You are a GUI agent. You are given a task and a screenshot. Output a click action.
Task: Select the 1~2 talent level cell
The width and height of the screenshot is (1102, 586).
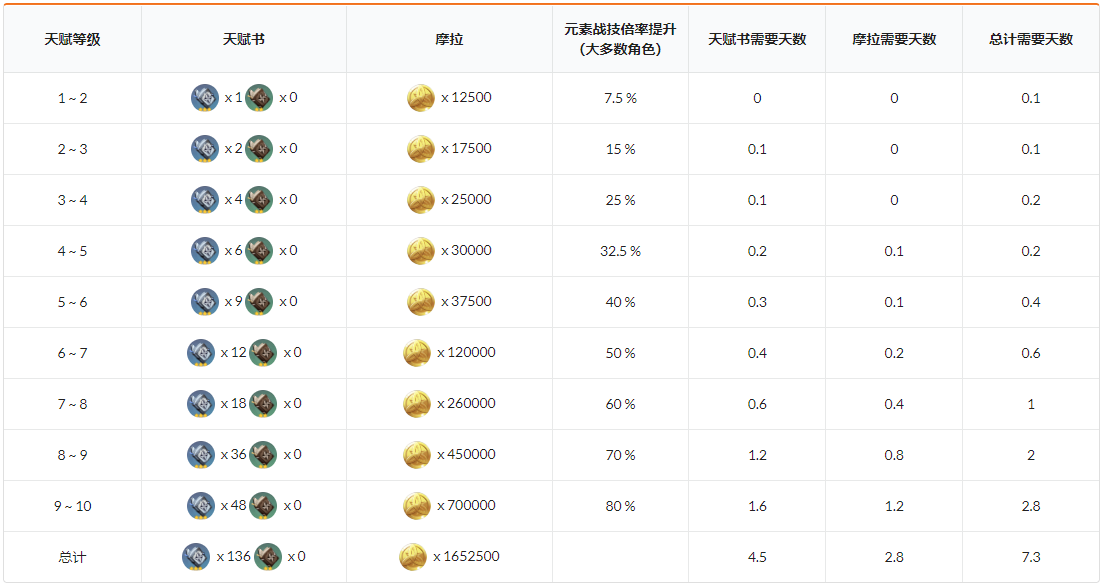72,98
